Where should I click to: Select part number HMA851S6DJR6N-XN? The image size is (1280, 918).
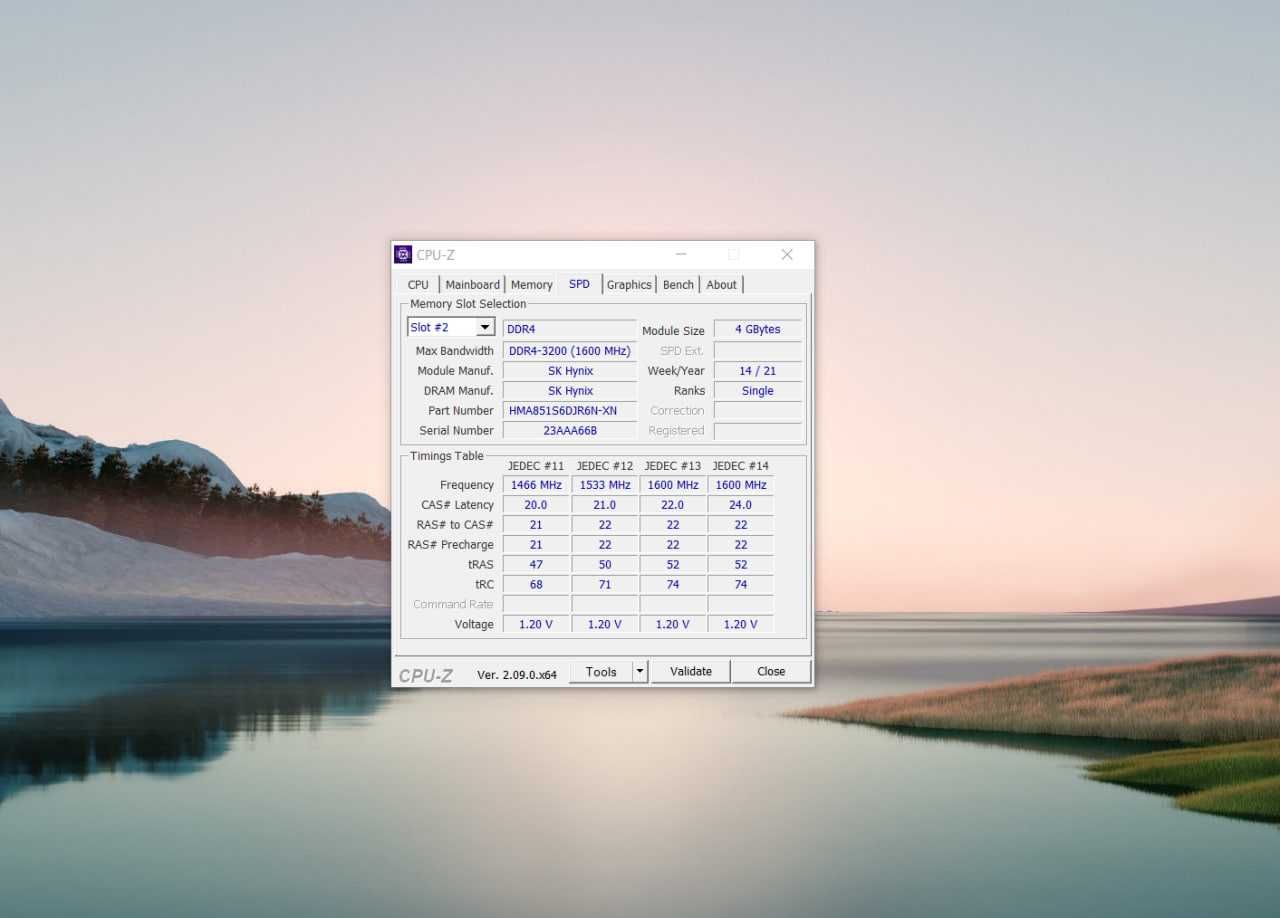[569, 411]
